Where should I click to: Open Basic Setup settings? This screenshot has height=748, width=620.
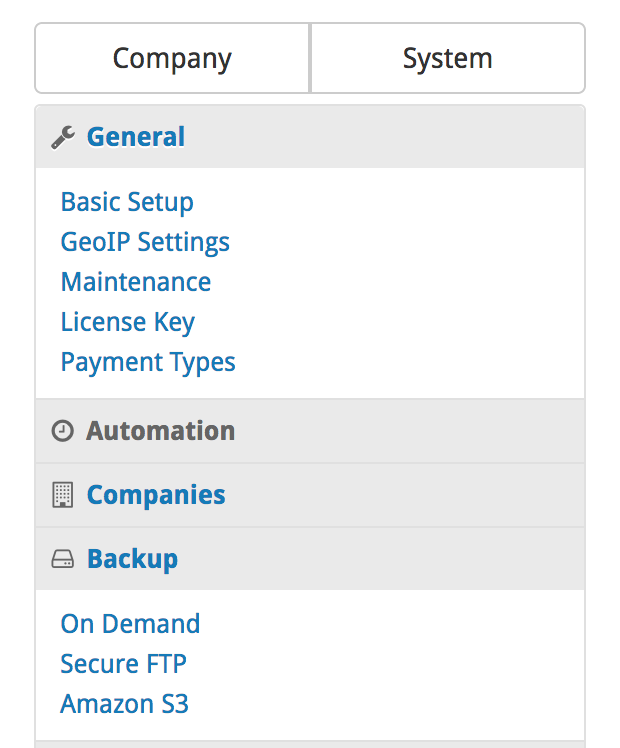[x=127, y=202]
